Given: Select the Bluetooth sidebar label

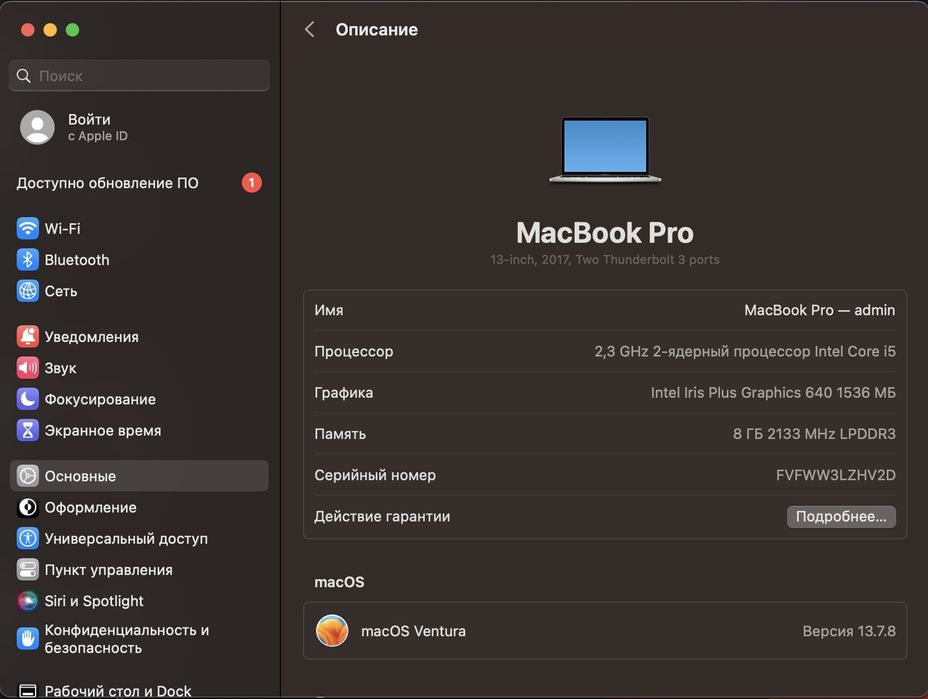Looking at the screenshot, I should click(77, 259).
